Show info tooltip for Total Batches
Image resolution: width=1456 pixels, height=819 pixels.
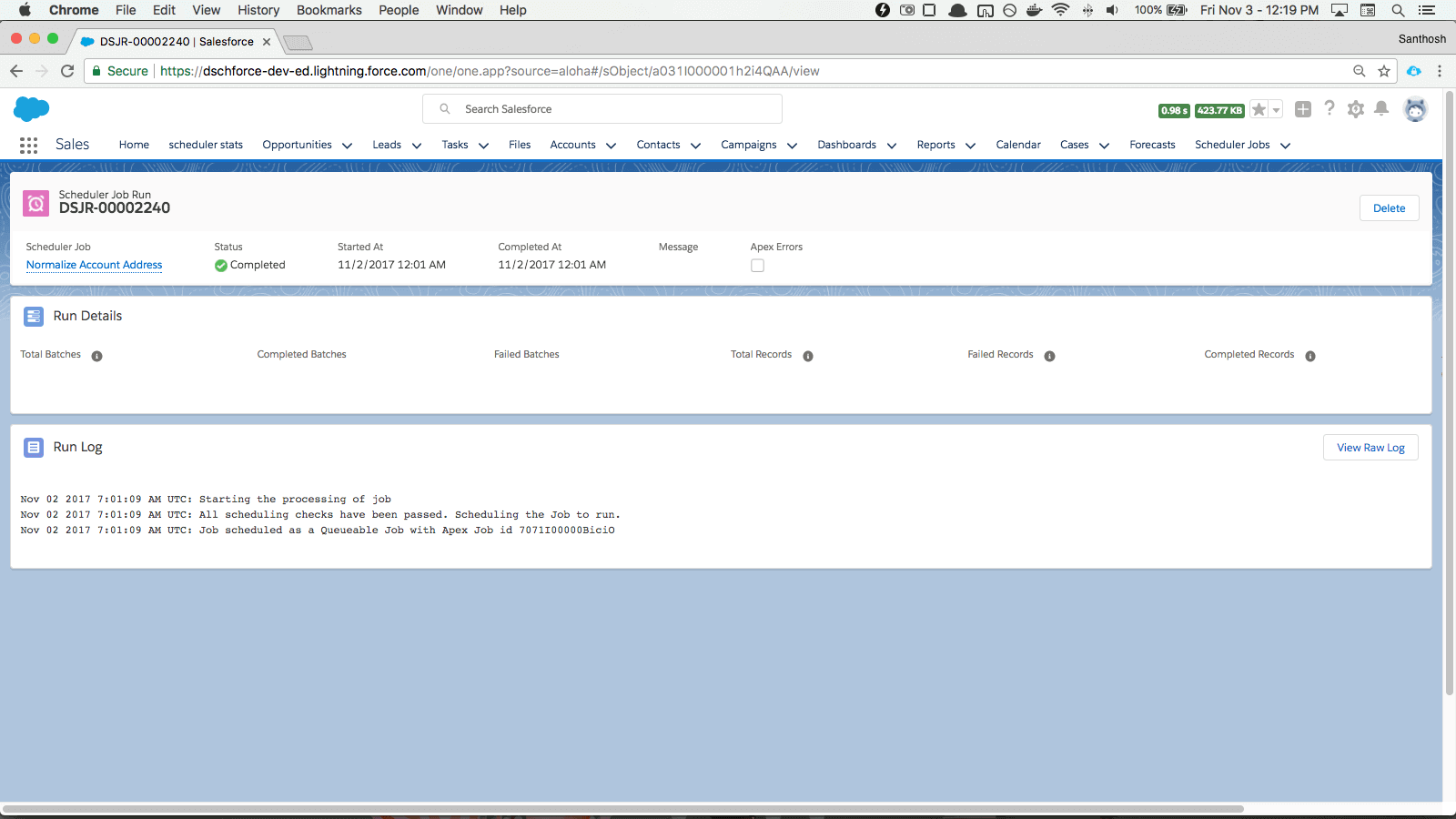[x=96, y=356]
